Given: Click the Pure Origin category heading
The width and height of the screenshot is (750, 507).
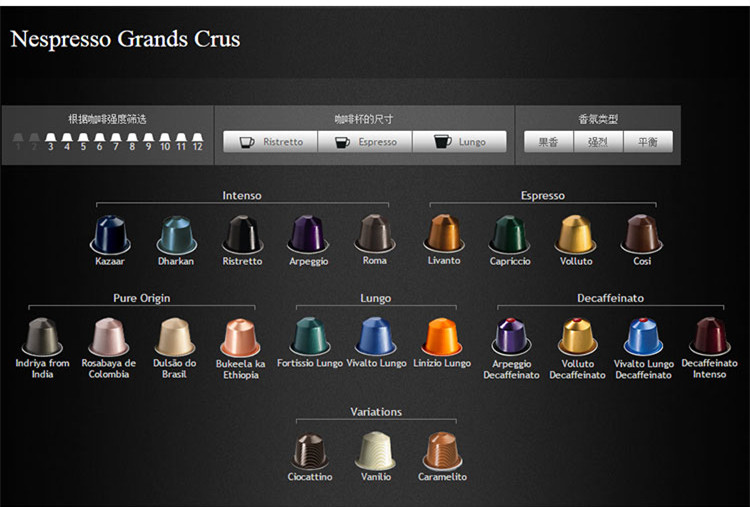Looking at the screenshot, I should coord(142,298).
